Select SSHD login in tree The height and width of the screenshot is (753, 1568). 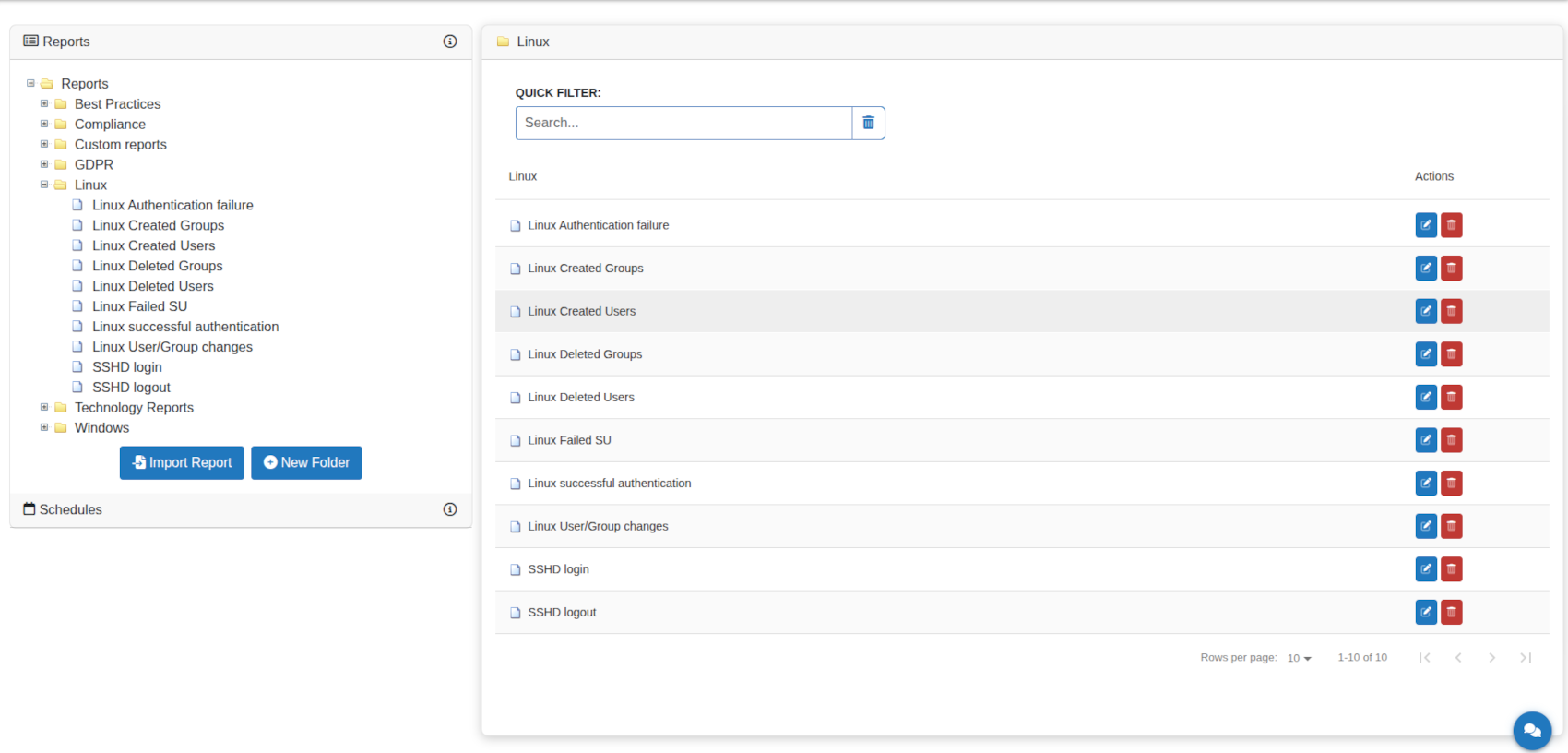pos(127,367)
